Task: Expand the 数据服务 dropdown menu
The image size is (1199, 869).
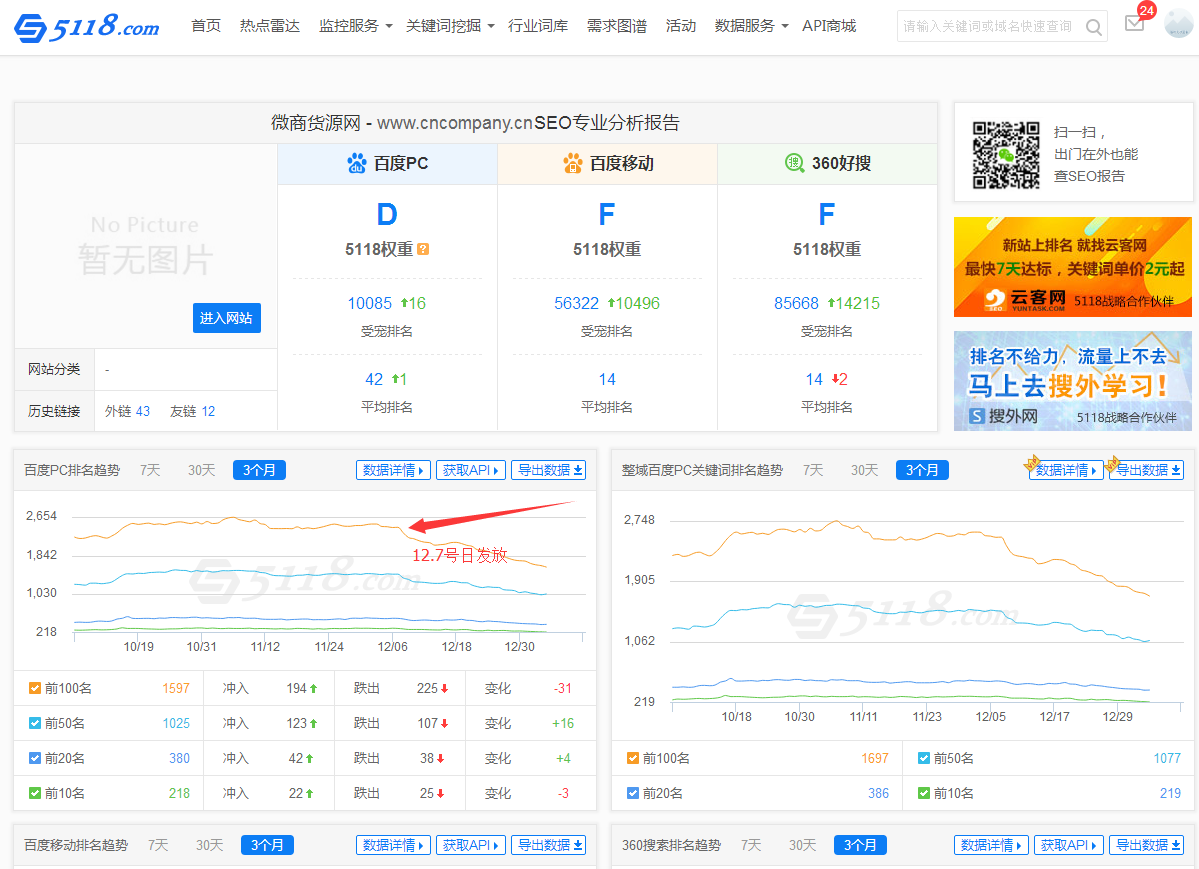Action: pos(752,26)
